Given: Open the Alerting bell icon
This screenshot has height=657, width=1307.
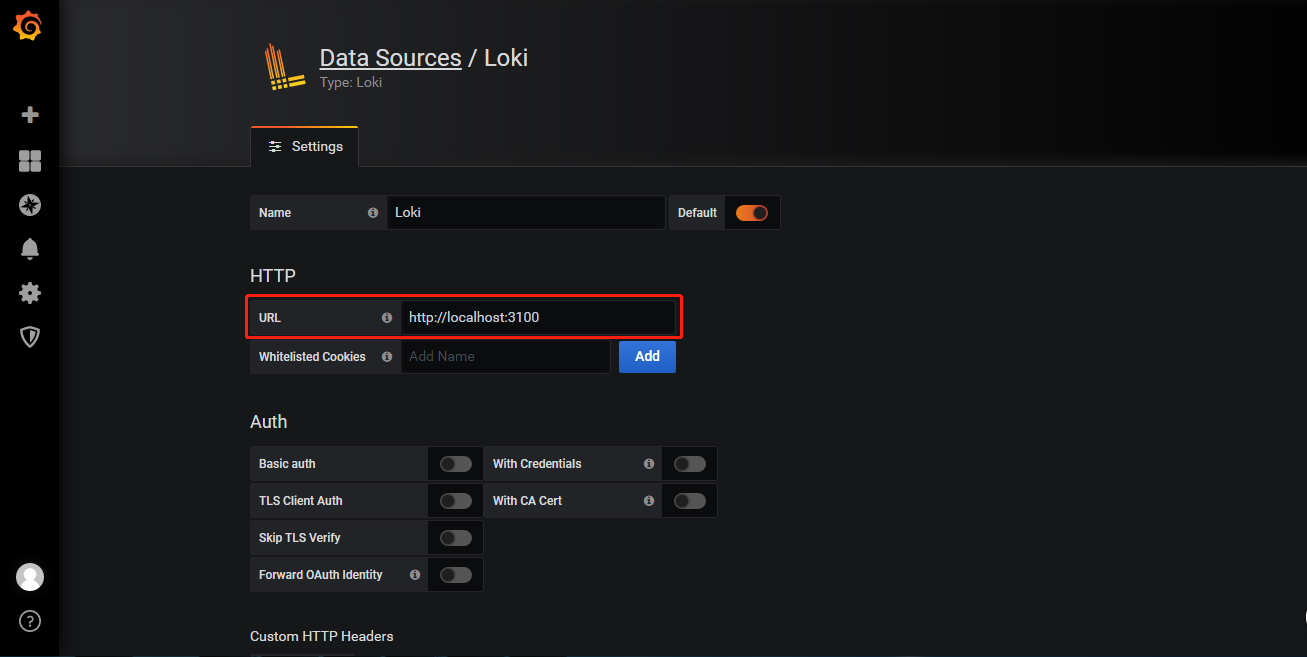Looking at the screenshot, I should point(30,249).
